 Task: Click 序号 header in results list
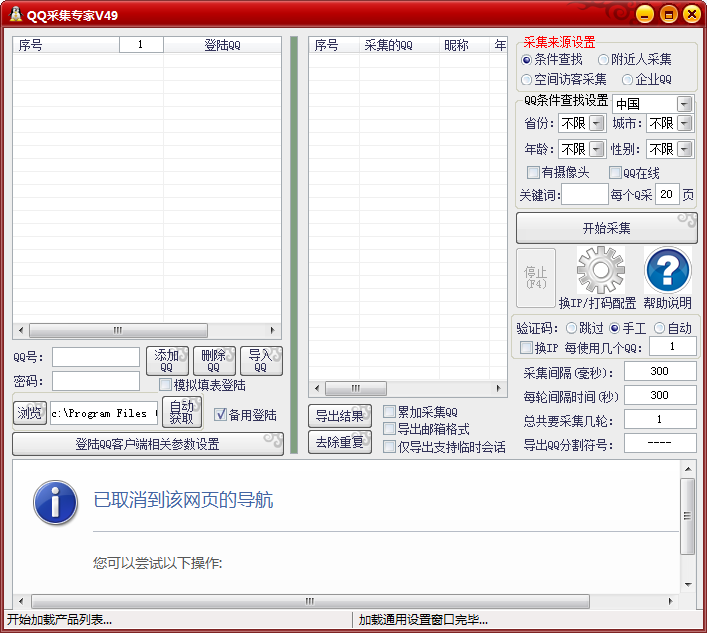(334, 45)
